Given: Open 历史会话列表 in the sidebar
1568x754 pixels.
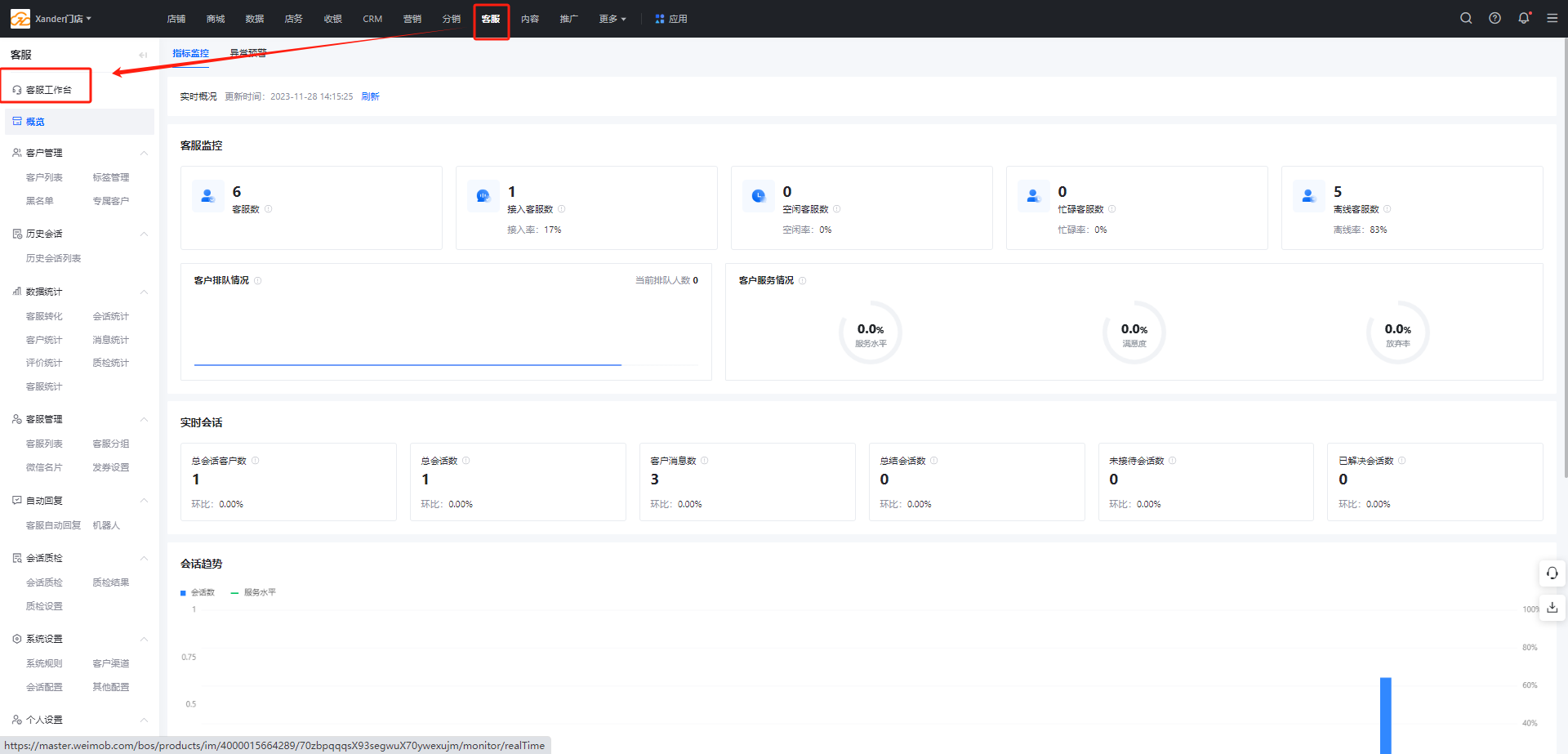Looking at the screenshot, I should (53, 258).
